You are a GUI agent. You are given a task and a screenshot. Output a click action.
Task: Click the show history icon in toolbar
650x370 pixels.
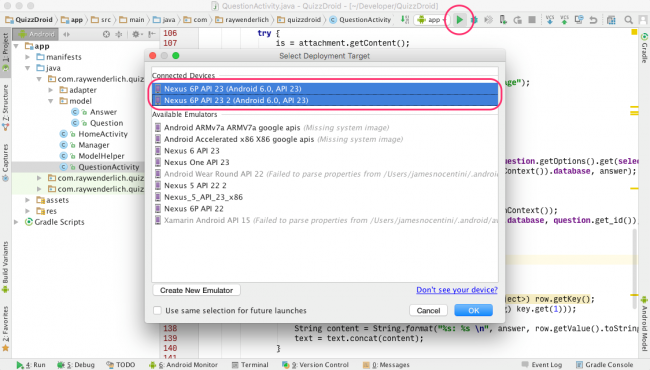pyautogui.click(x=579, y=19)
